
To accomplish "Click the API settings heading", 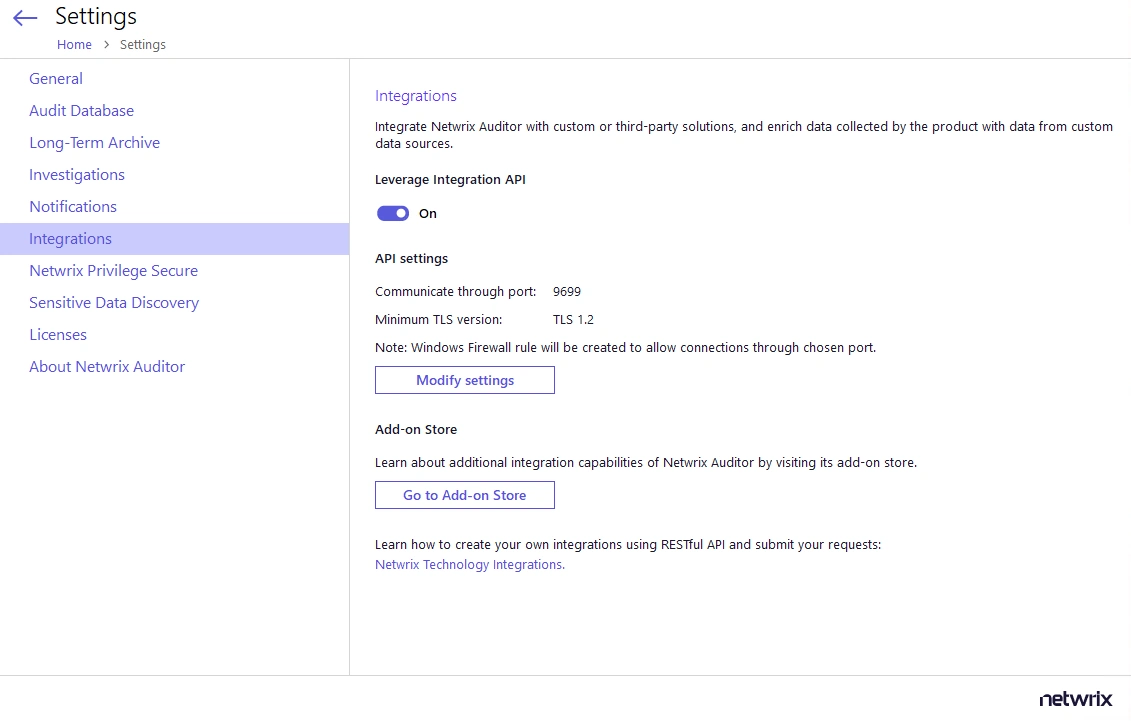I will (x=411, y=258).
